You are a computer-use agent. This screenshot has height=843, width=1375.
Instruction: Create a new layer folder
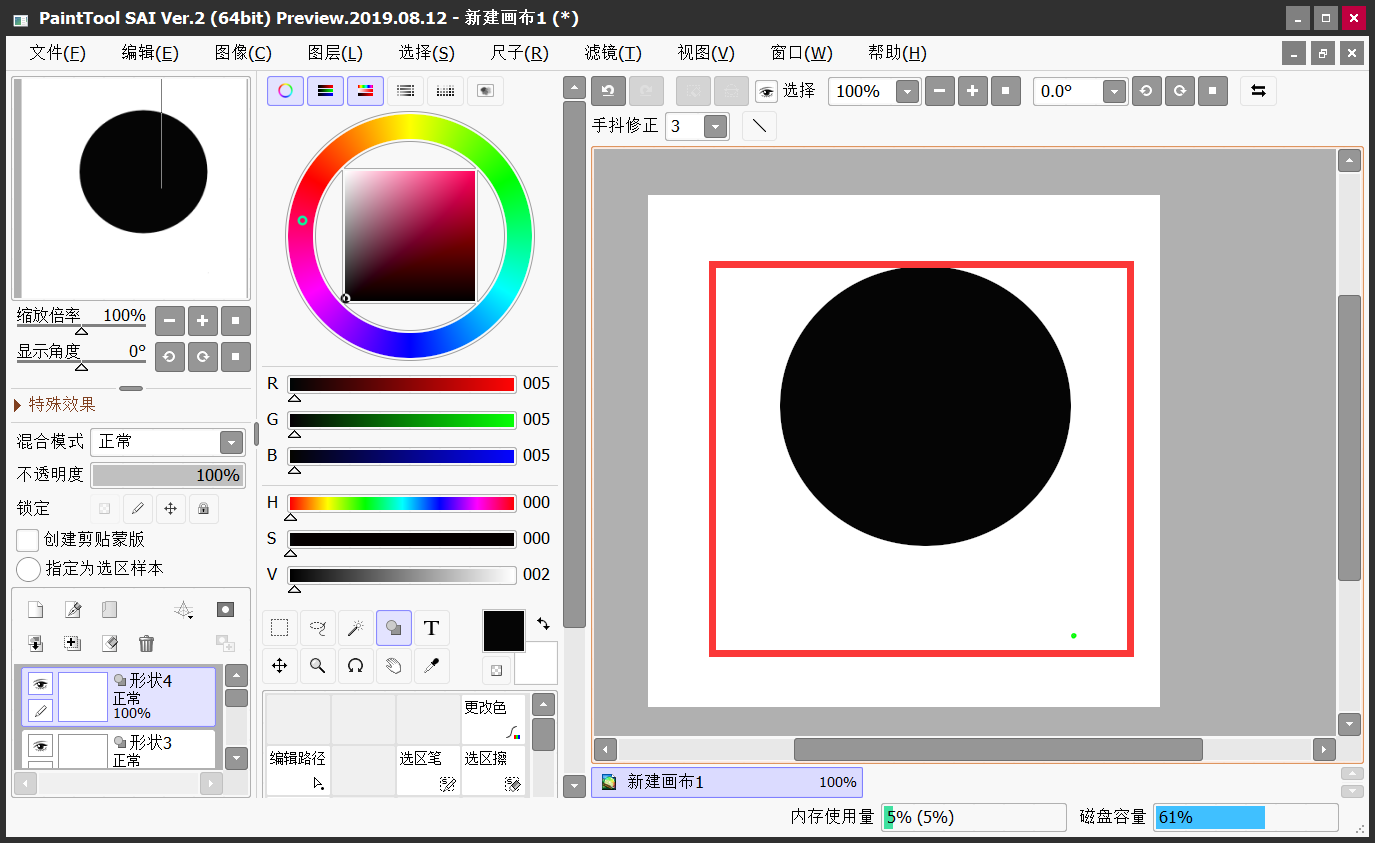[109, 610]
